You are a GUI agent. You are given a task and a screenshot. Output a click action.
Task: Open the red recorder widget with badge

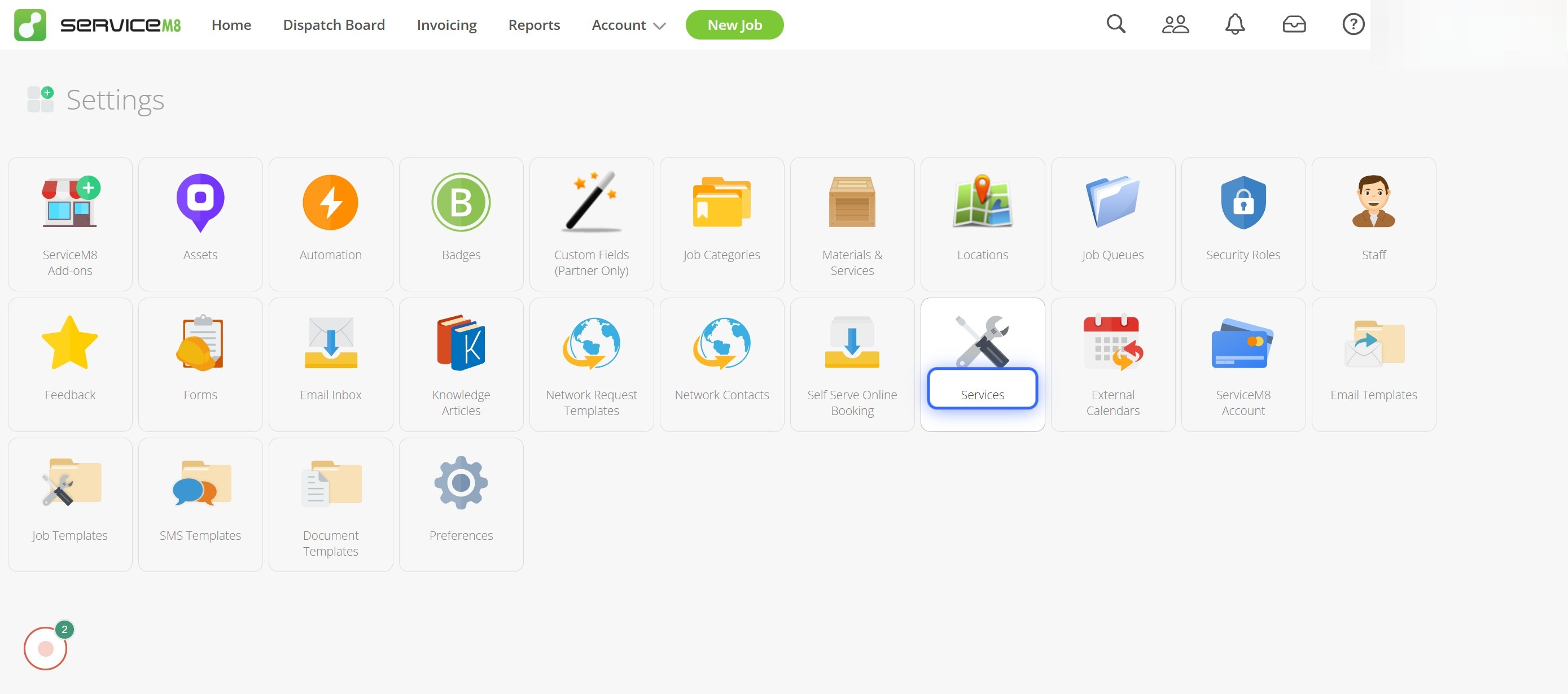point(46,648)
